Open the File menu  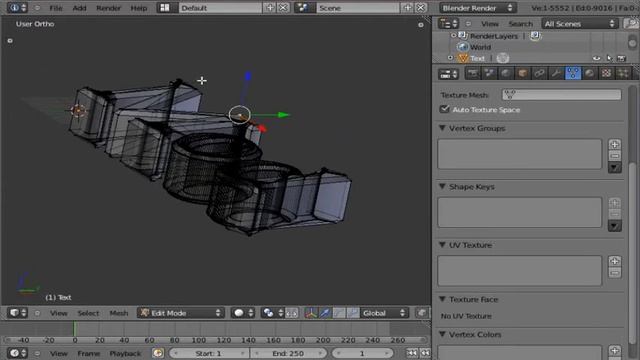(56, 8)
